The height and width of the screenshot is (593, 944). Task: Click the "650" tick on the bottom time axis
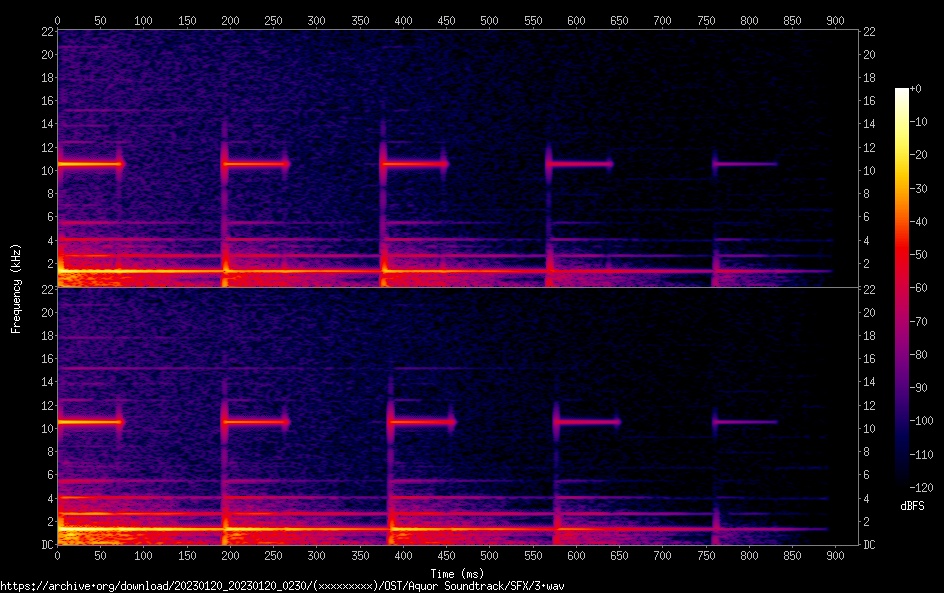(619, 555)
